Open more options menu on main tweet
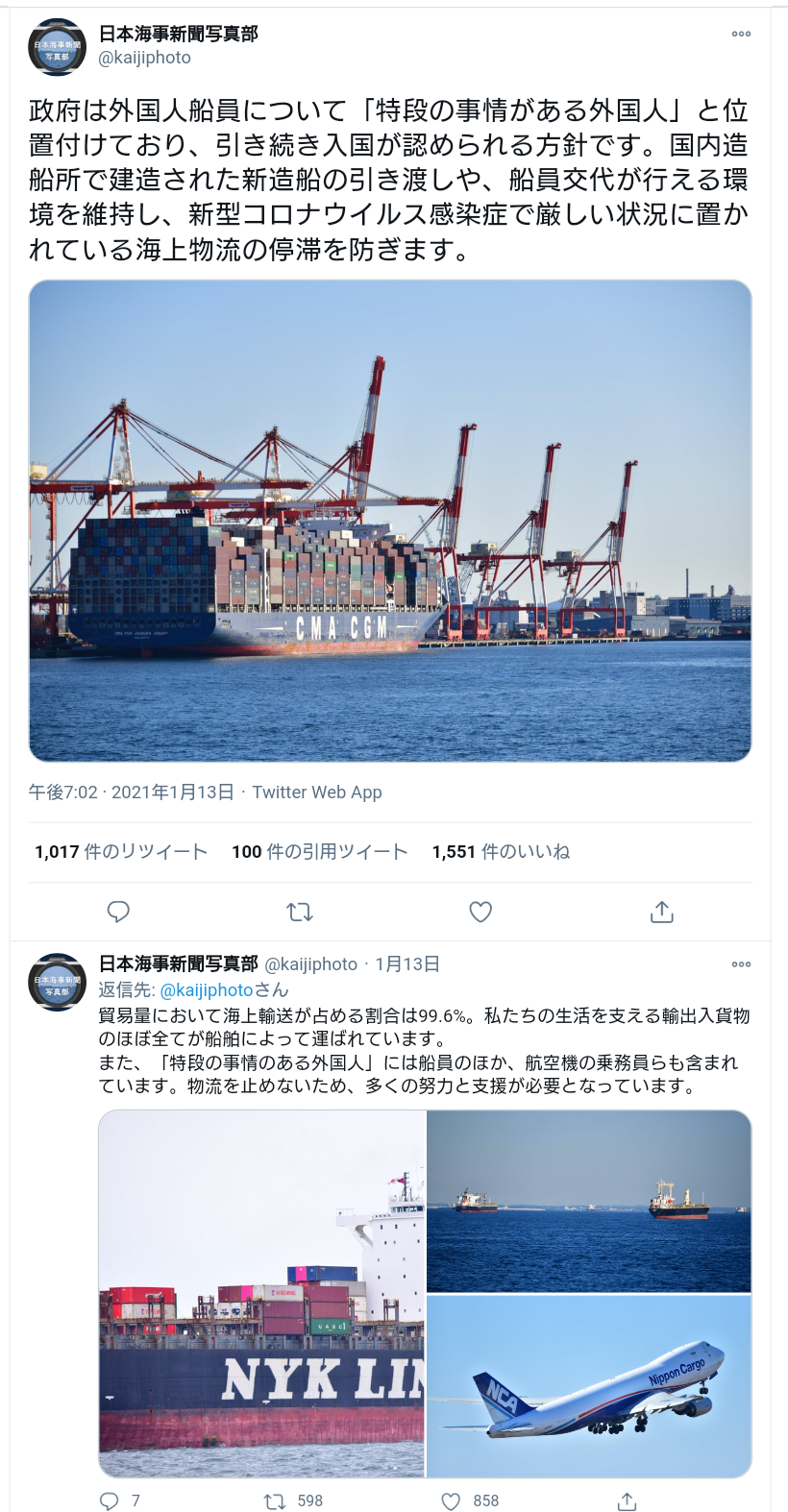The image size is (788, 1512). [741, 34]
